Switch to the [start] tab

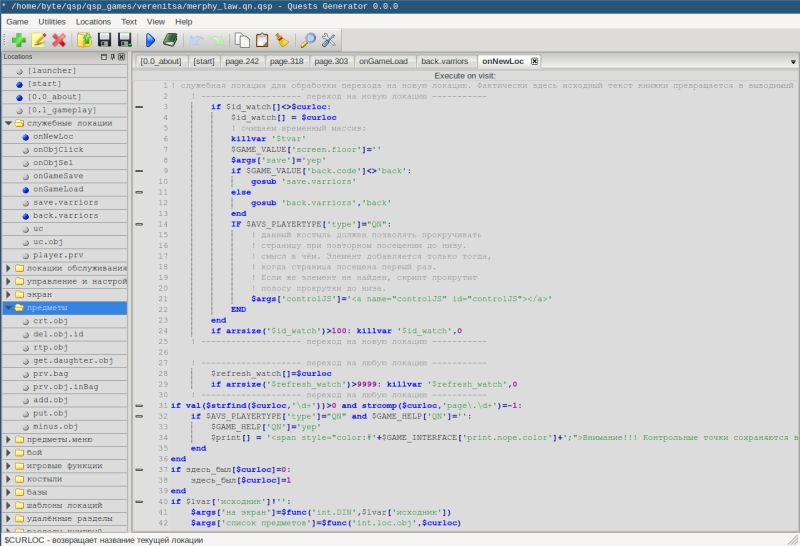[x=204, y=61]
